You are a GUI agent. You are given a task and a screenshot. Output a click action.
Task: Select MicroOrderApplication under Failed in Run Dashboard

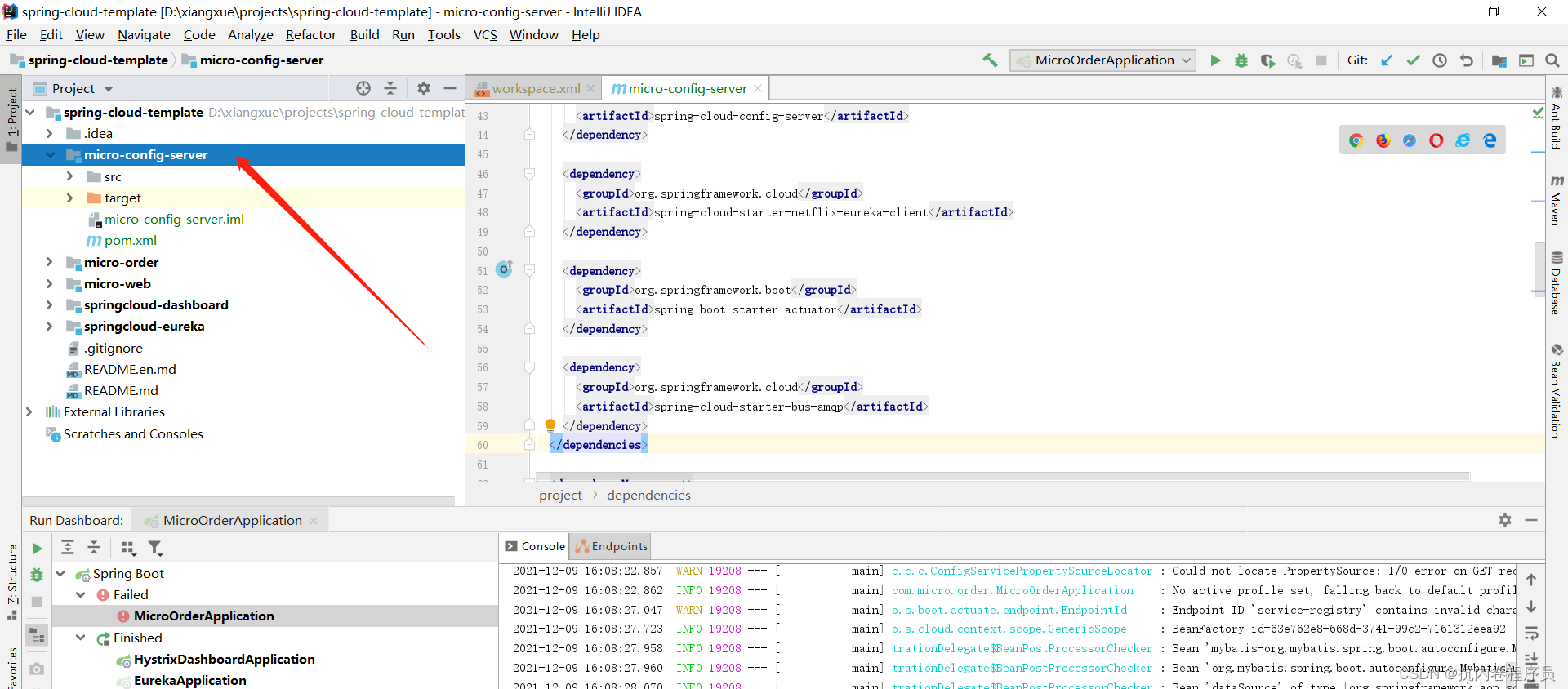[204, 616]
